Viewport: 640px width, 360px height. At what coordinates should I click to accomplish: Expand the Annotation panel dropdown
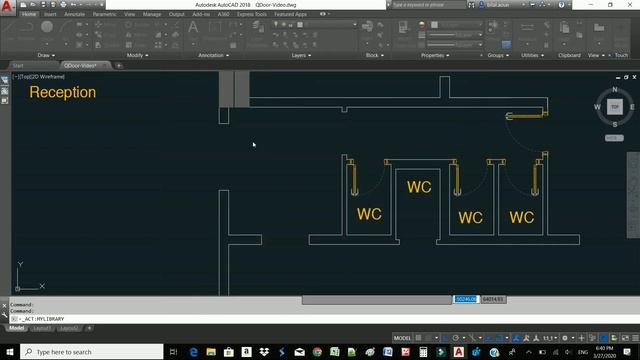point(213,55)
